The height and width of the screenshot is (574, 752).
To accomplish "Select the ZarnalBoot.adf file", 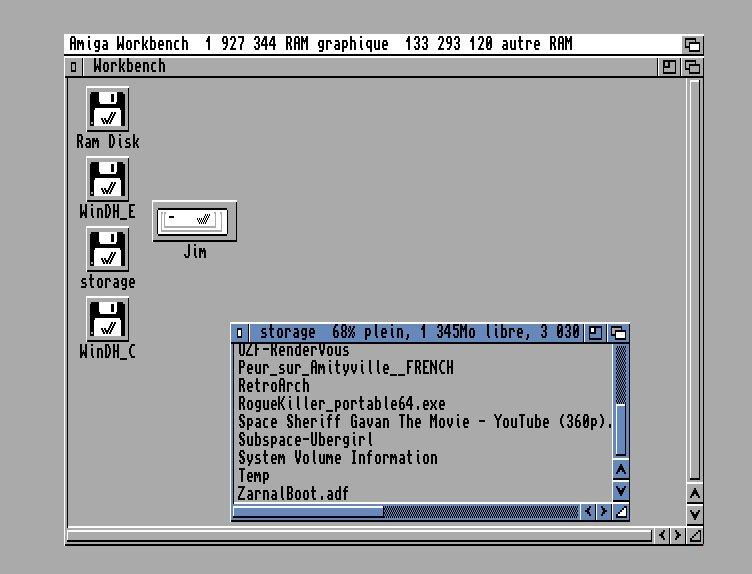I will click(293, 493).
